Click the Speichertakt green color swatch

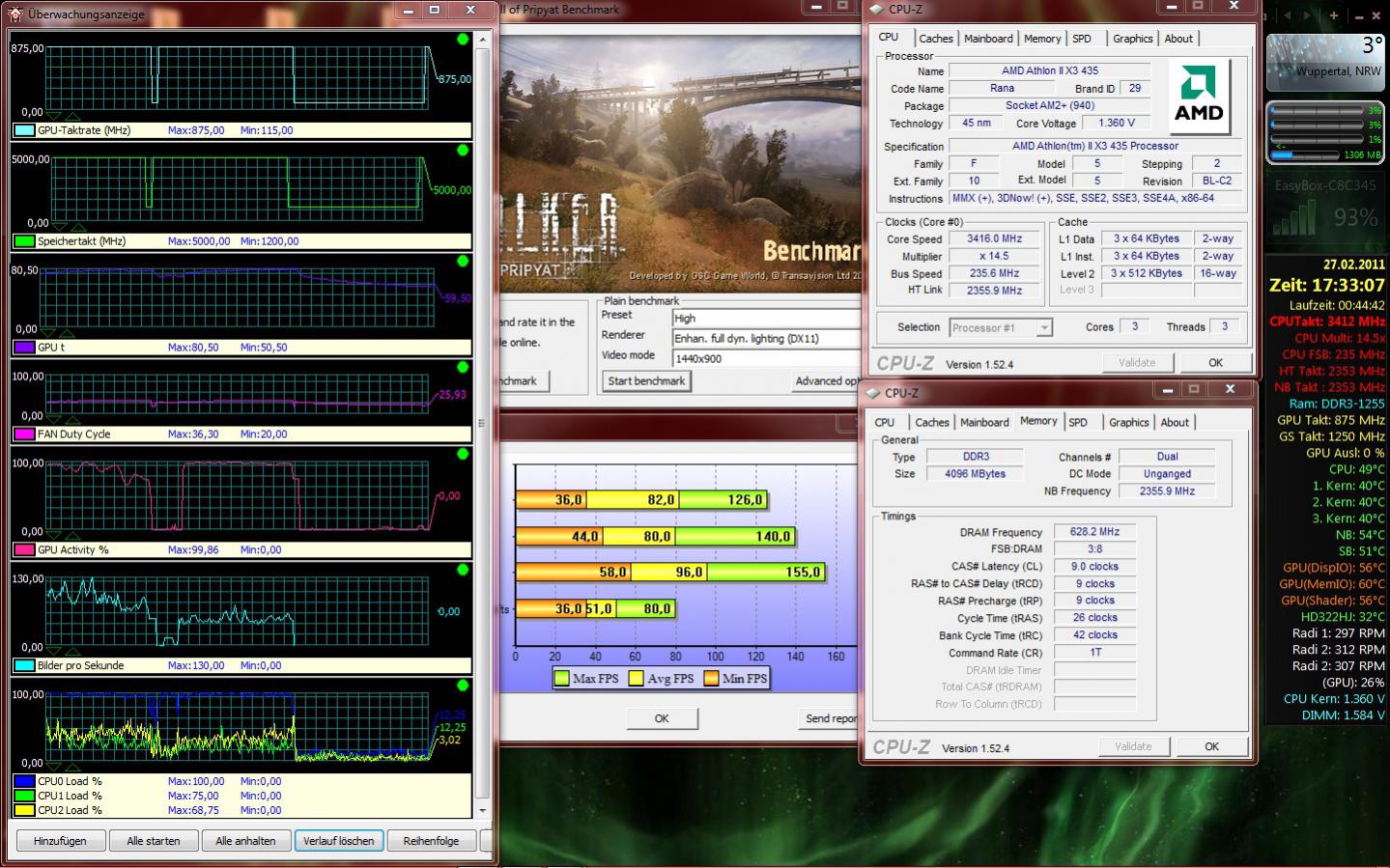24,241
